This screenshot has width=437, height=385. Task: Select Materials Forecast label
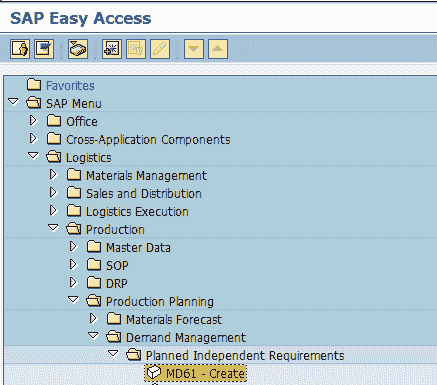174,320
